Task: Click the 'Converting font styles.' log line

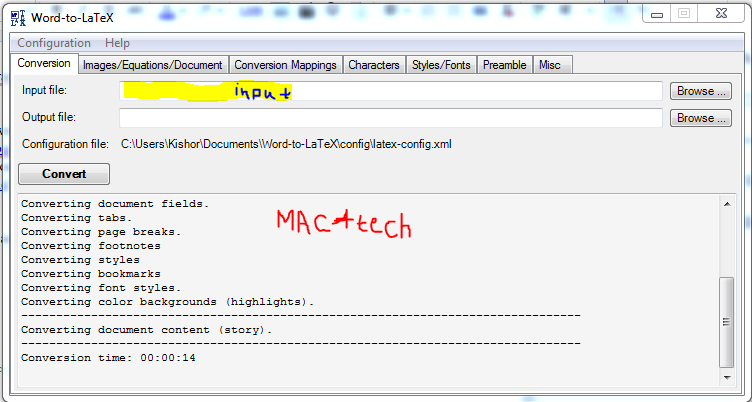Action: [x=101, y=288]
